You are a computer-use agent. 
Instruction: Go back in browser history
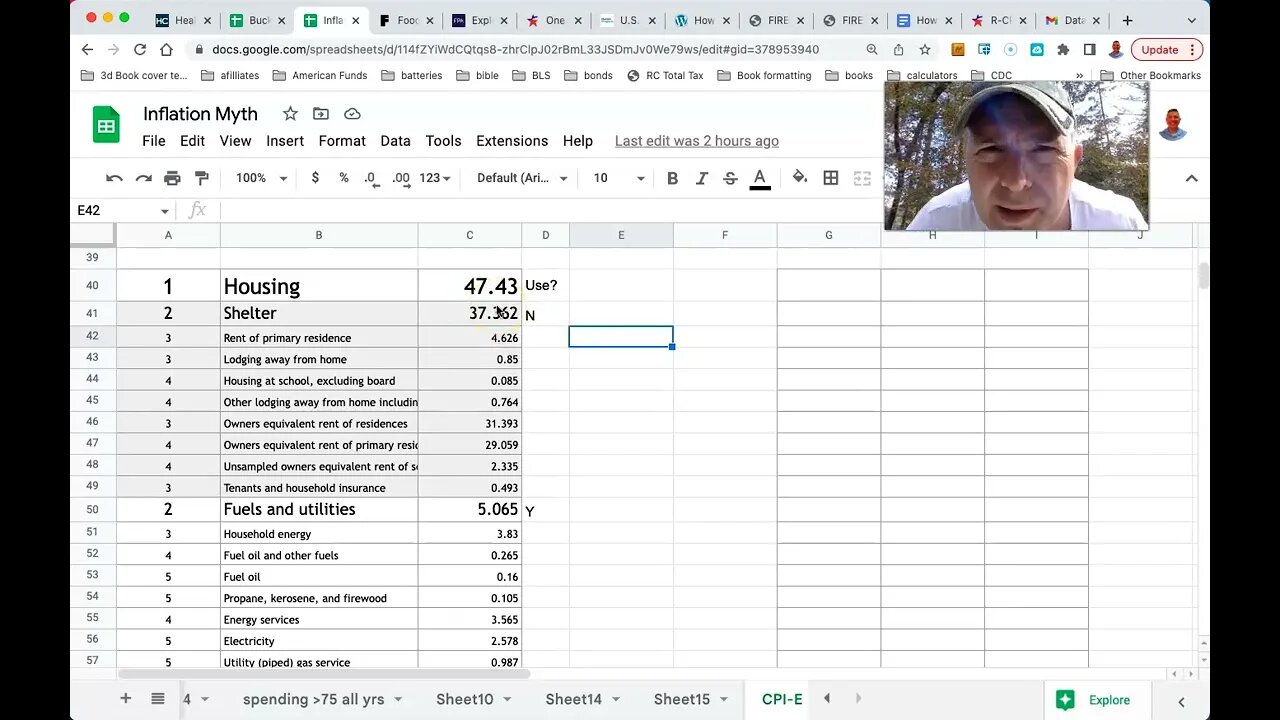pyautogui.click(x=87, y=49)
